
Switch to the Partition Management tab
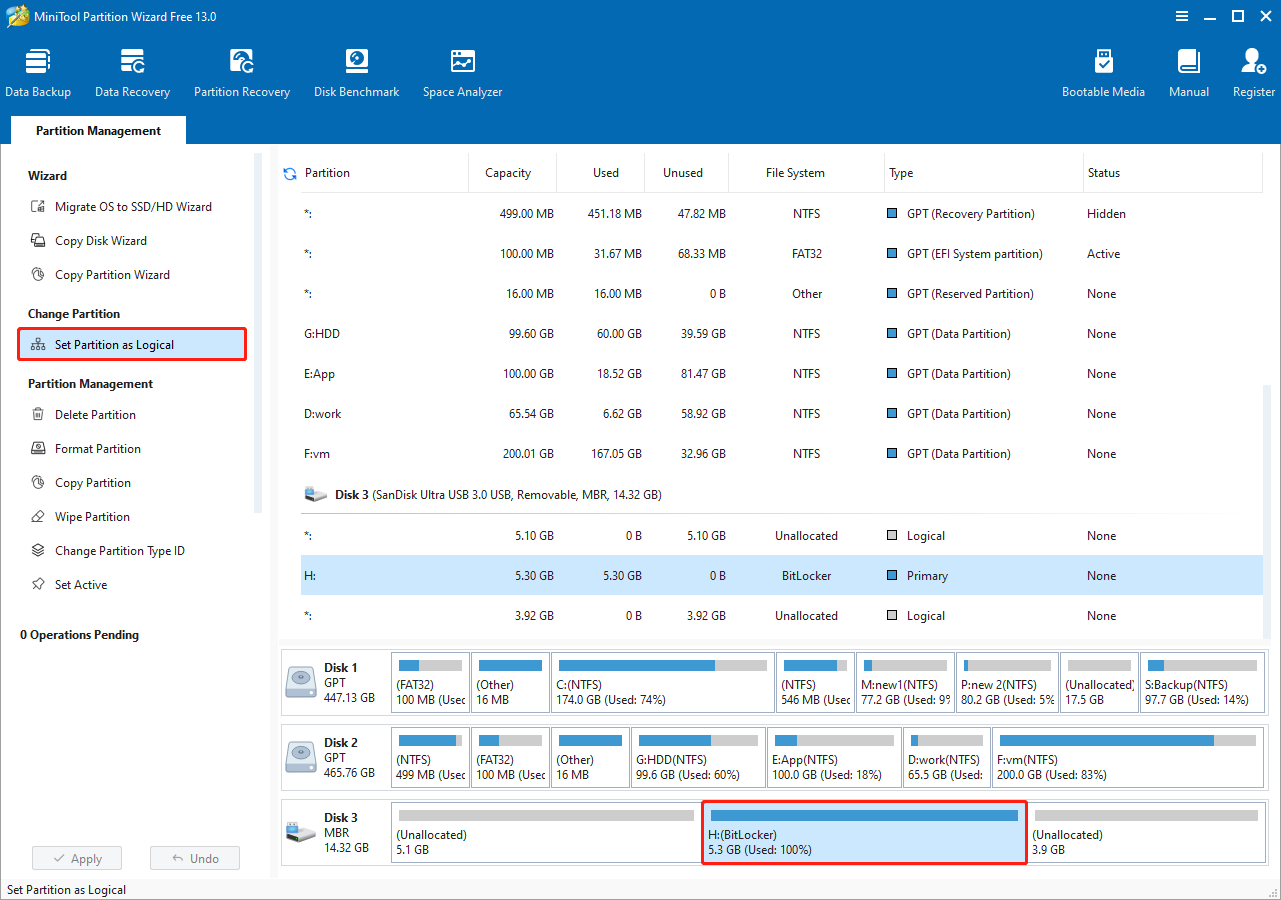97,130
